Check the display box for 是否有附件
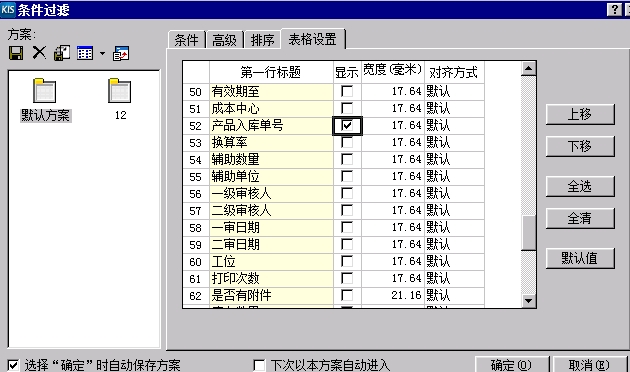Image resolution: width=630 pixels, height=372 pixels. (x=347, y=295)
